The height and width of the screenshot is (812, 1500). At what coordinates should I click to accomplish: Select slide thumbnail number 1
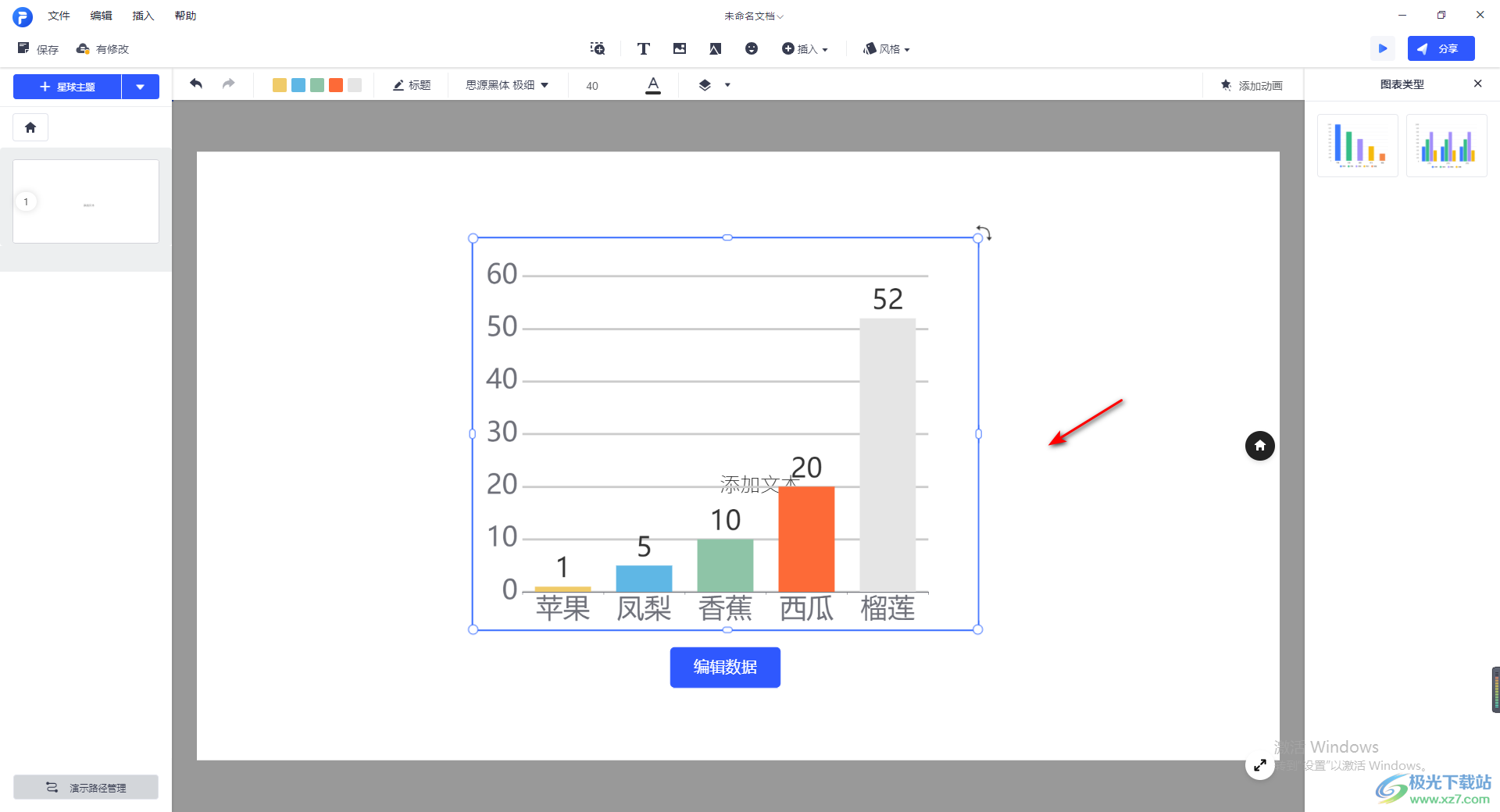click(x=86, y=201)
